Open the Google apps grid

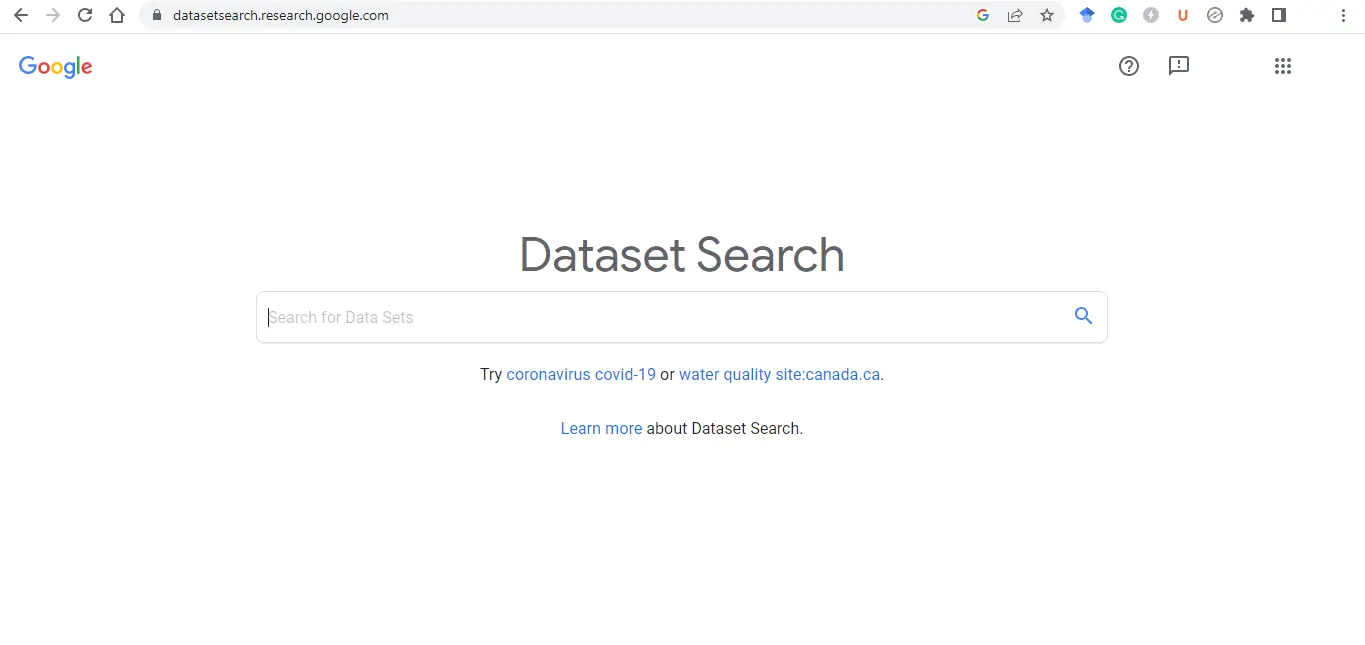tap(1283, 66)
